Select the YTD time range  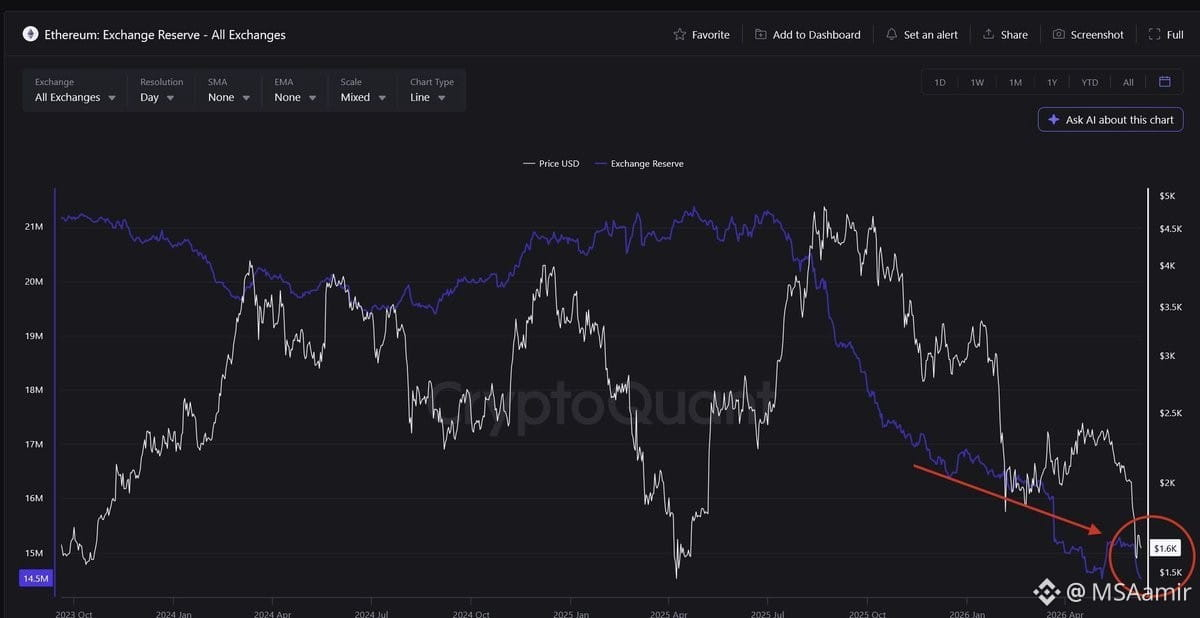click(x=1090, y=82)
